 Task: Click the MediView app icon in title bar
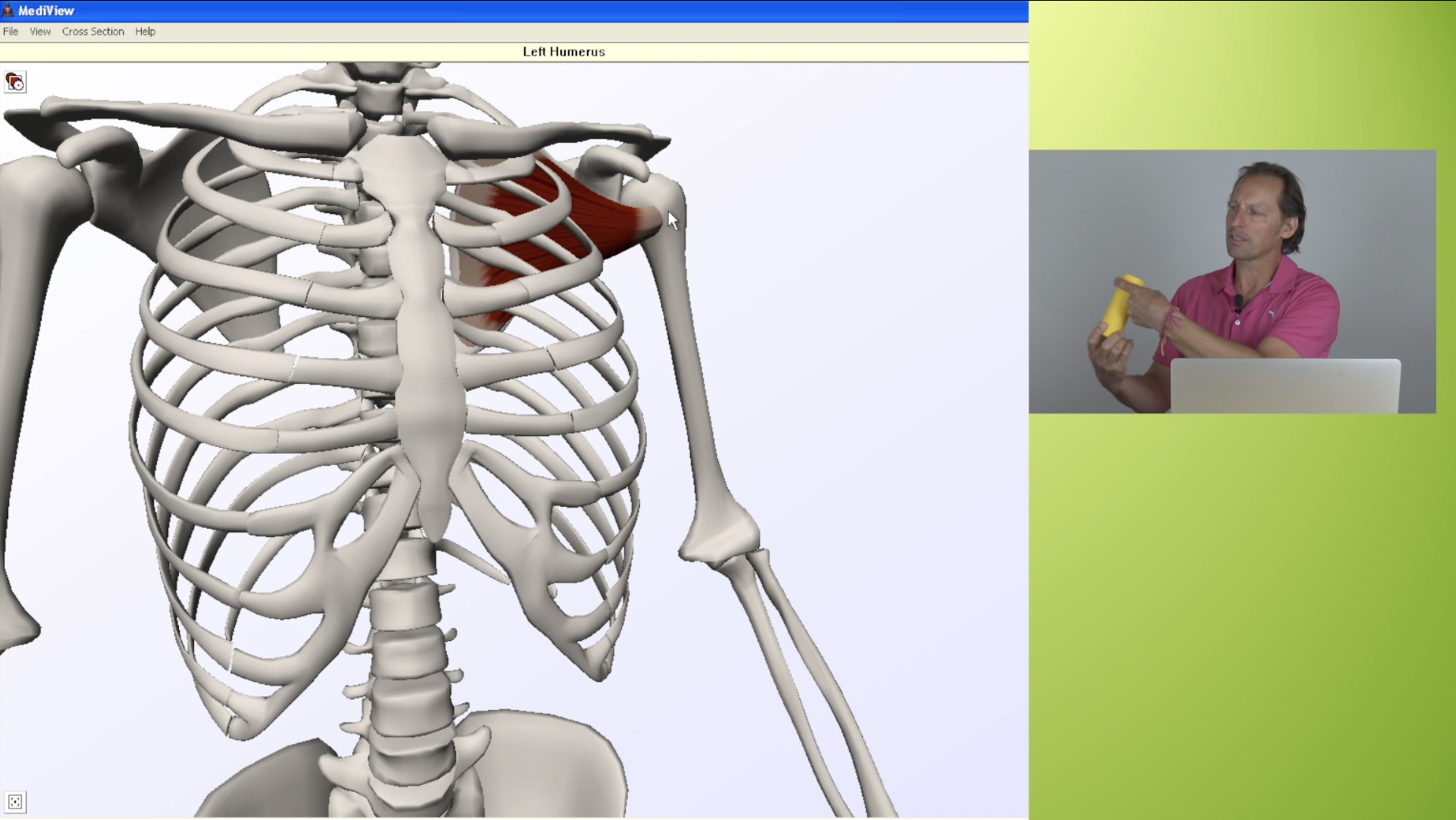8,10
